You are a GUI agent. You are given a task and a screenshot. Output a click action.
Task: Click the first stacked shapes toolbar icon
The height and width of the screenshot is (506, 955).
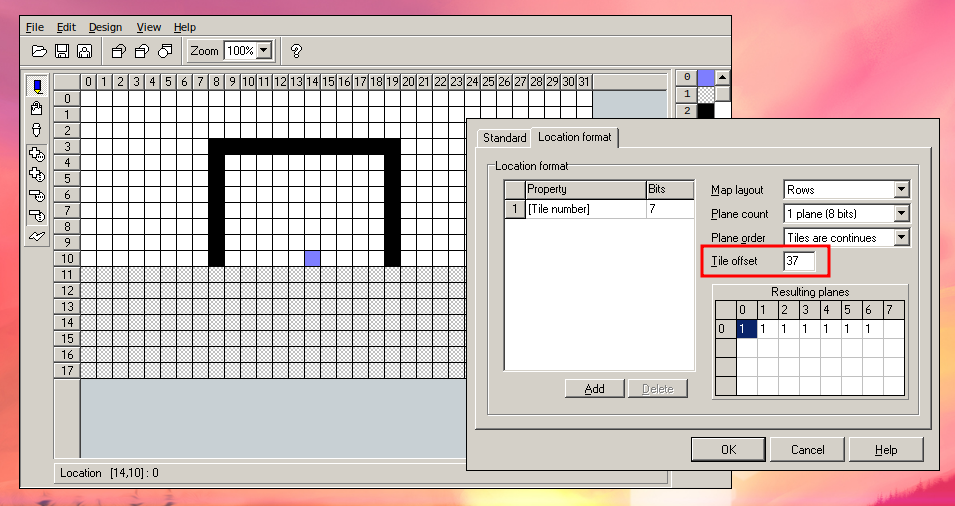pyautogui.click(x=118, y=51)
